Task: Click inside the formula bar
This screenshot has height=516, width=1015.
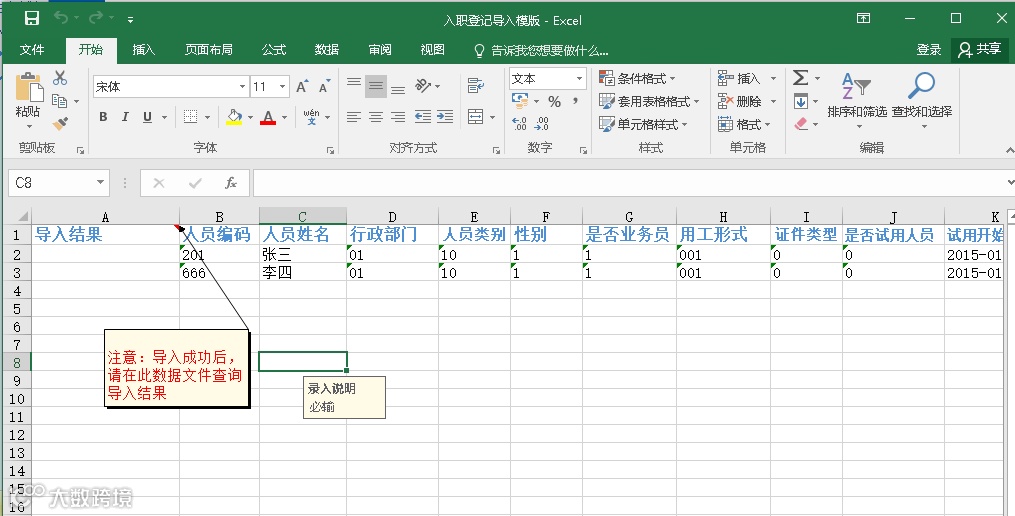Action: (x=628, y=183)
